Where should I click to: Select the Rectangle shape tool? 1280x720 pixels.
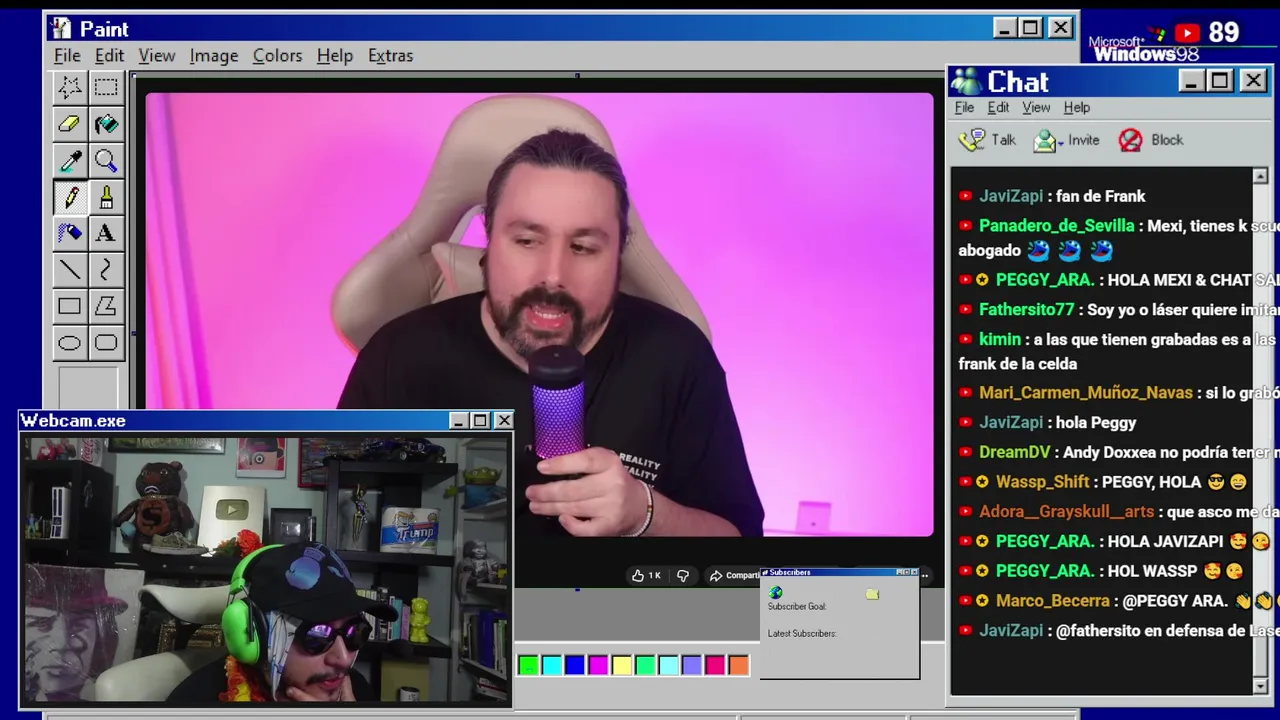69,306
